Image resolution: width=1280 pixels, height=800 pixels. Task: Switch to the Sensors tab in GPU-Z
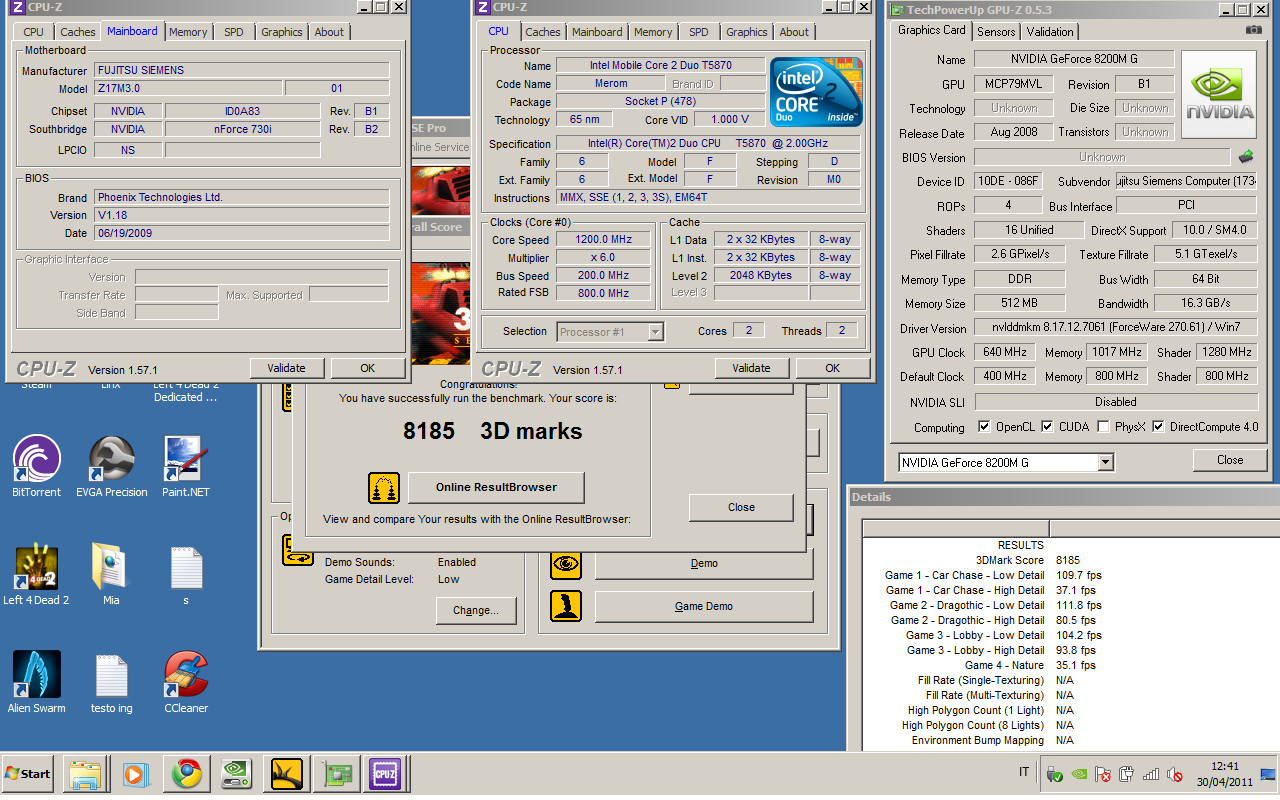click(996, 31)
